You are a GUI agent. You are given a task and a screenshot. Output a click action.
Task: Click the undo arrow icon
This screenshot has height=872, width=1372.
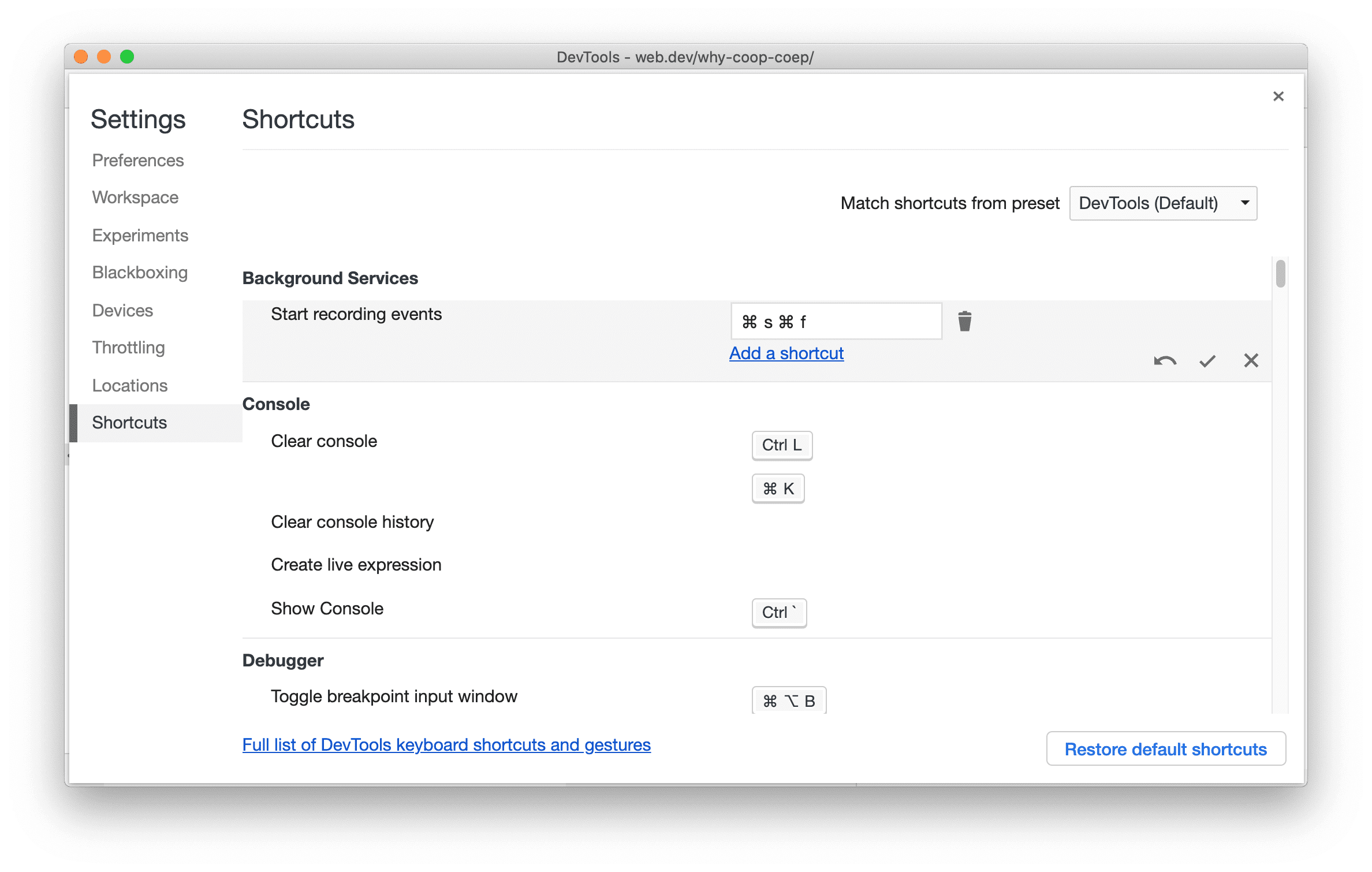[1163, 359]
